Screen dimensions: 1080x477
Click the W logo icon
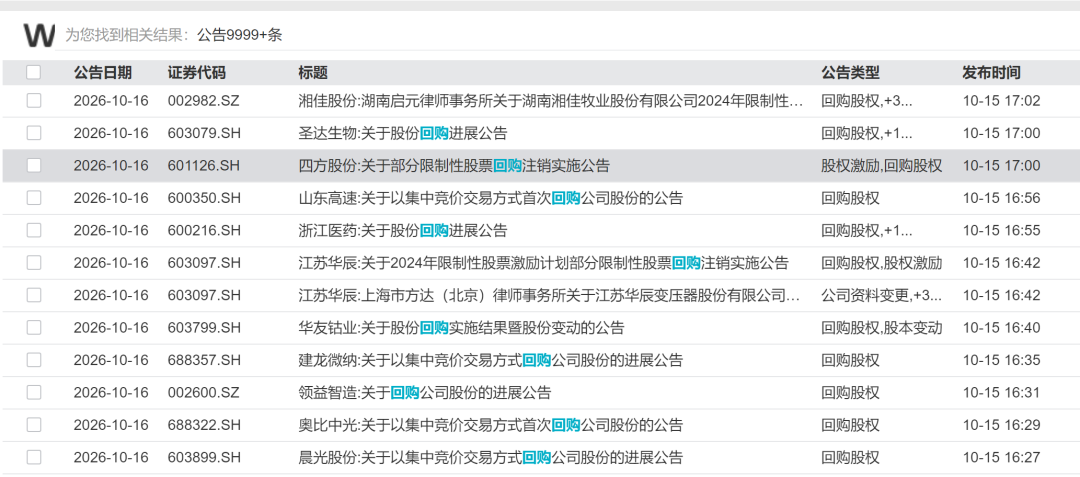click(x=39, y=35)
